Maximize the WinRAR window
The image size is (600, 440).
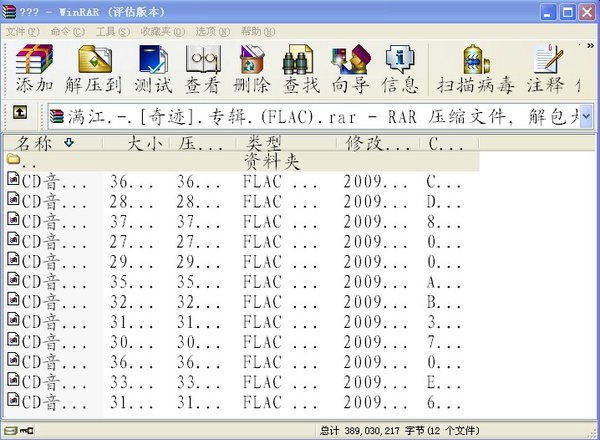567,12
